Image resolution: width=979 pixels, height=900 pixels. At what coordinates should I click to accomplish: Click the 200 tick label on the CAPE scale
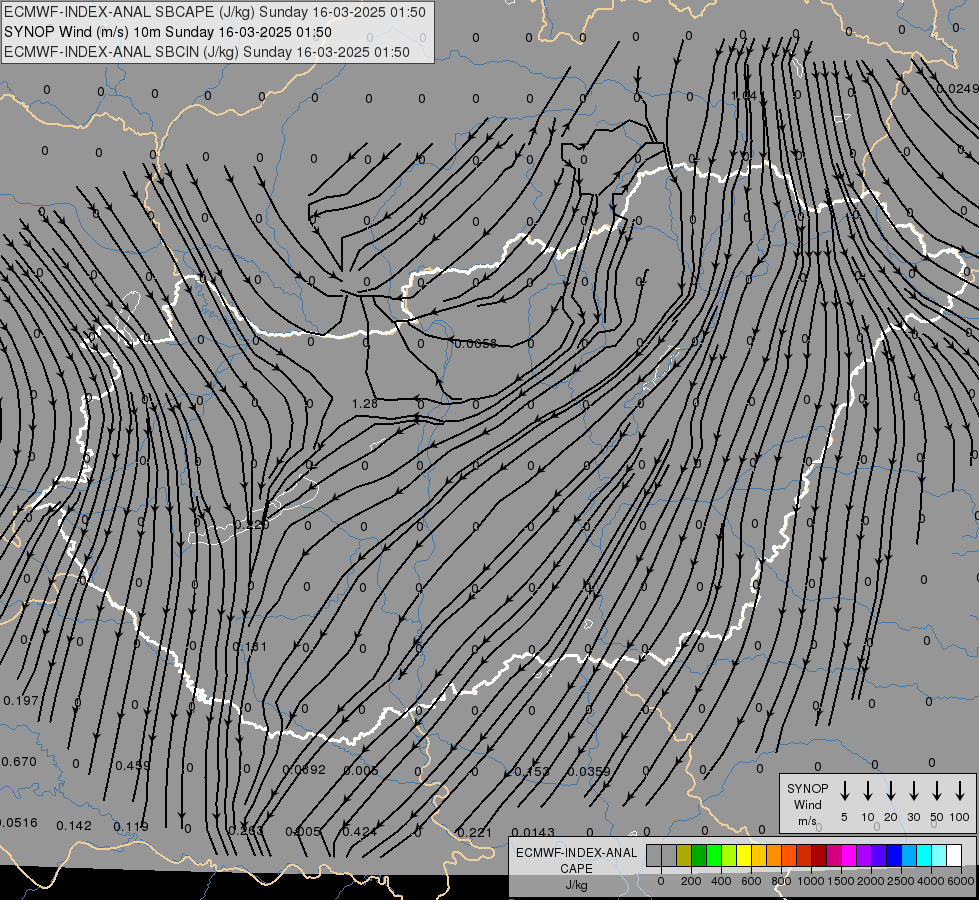point(691,881)
